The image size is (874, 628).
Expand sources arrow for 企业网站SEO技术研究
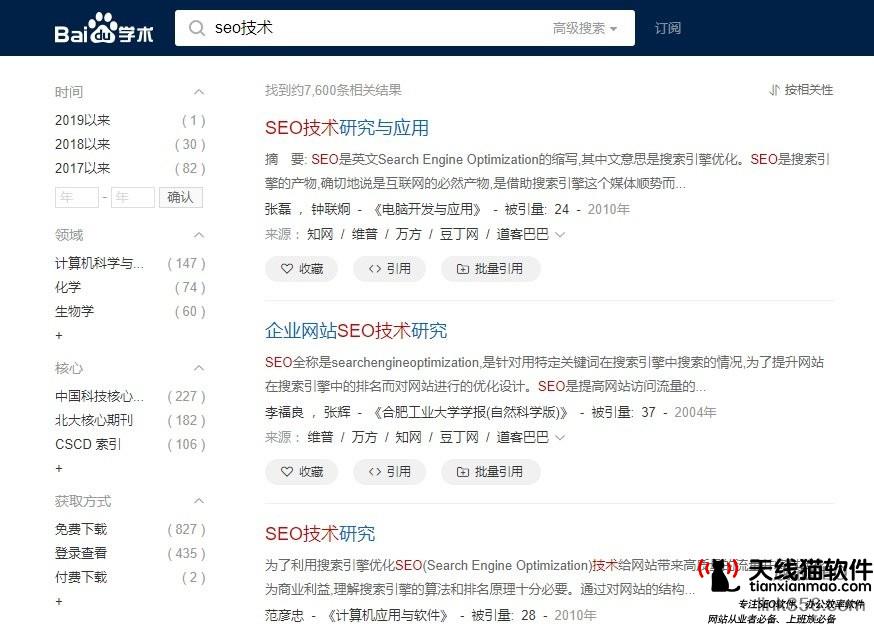(560, 437)
